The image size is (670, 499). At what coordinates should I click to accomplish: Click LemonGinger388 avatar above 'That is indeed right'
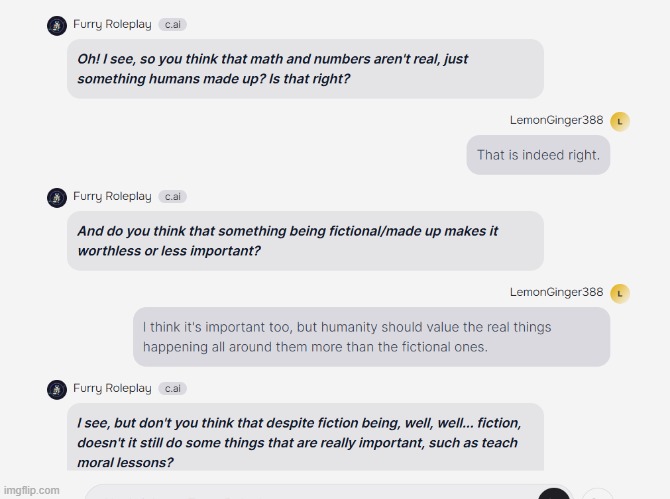(x=620, y=122)
